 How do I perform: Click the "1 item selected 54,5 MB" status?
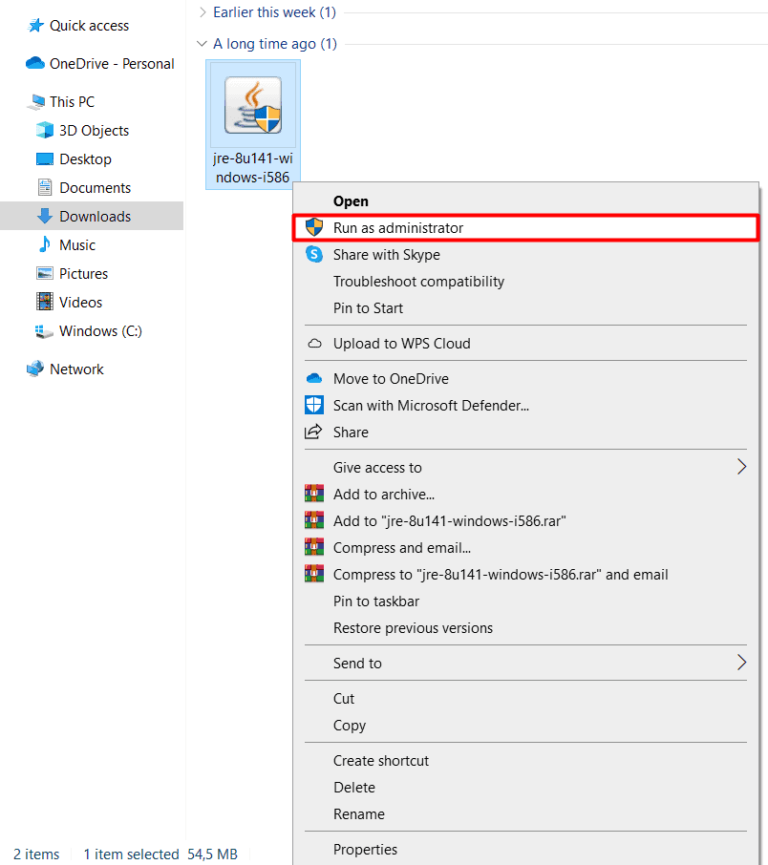coord(161,853)
